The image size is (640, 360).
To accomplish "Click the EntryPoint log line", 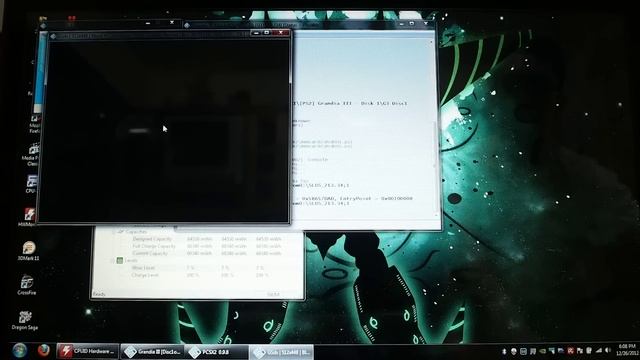I will click(x=353, y=198).
